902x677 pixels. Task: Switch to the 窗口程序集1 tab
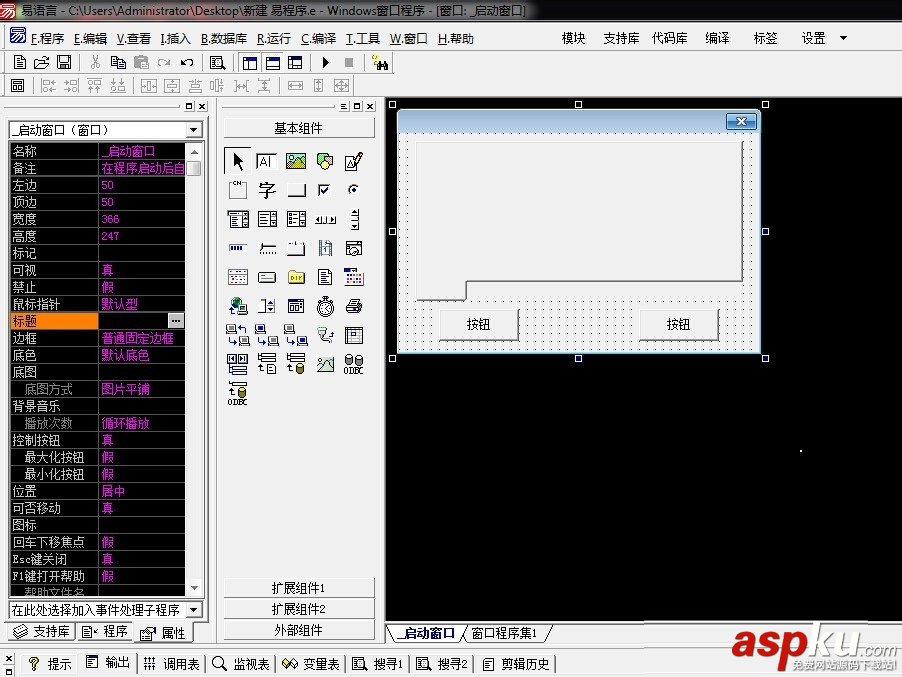click(x=504, y=633)
